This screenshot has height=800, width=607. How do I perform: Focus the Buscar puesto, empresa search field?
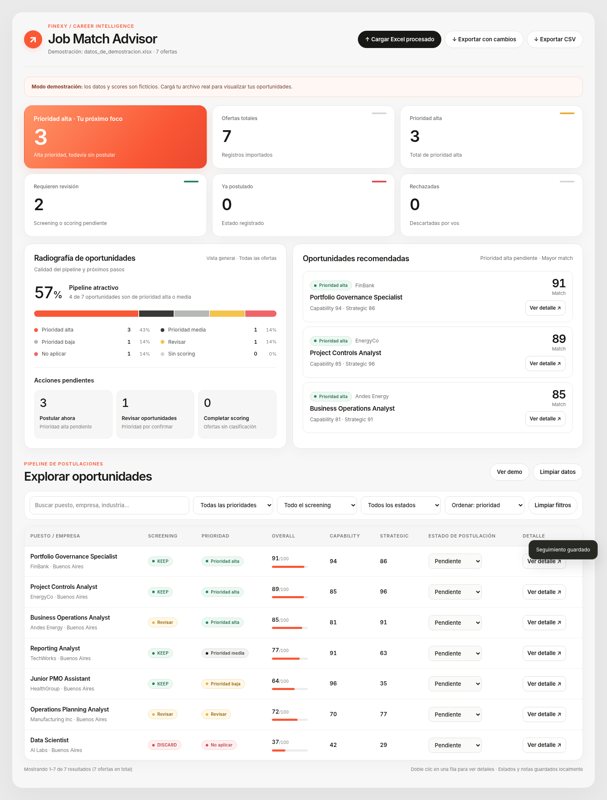pyautogui.click(x=109, y=505)
